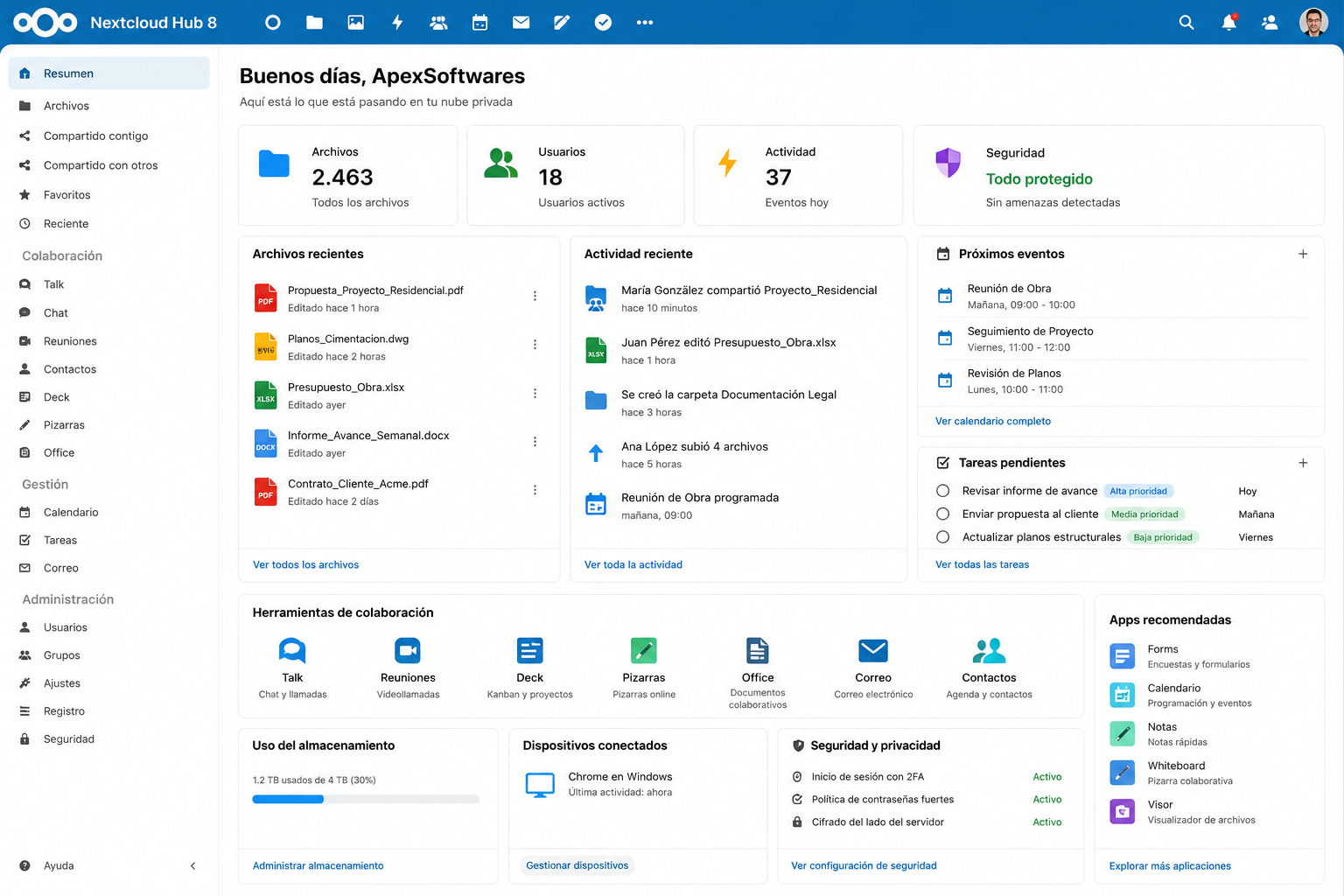
Task: Open the notifications bell
Action: 1229,23
